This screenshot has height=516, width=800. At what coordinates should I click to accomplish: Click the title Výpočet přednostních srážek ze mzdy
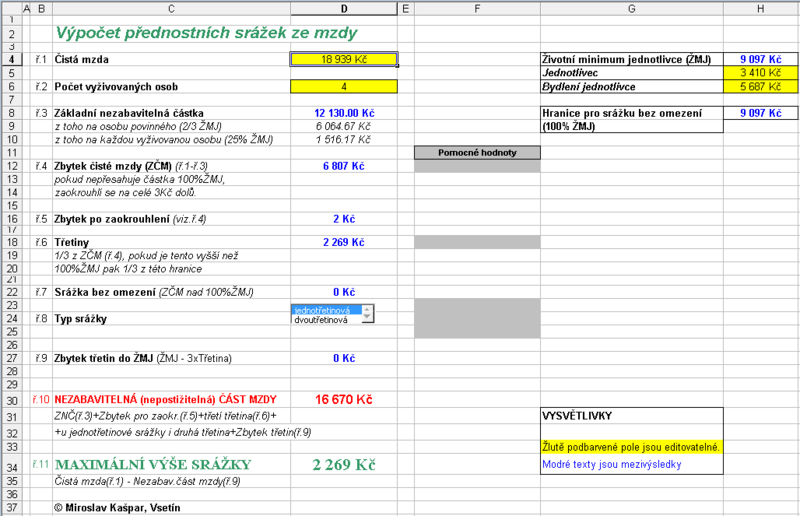pos(207,33)
